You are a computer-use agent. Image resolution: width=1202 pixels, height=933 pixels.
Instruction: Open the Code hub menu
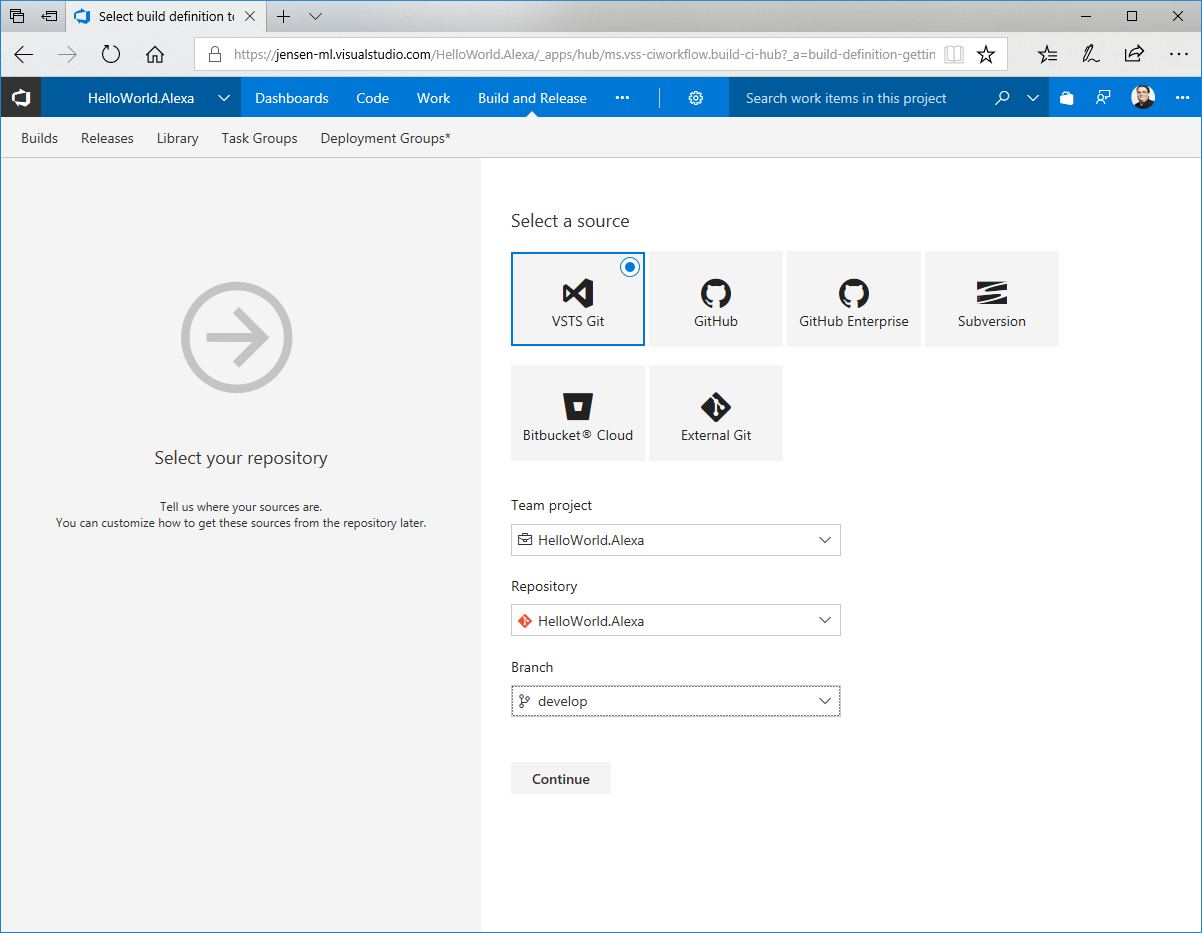[x=372, y=98]
